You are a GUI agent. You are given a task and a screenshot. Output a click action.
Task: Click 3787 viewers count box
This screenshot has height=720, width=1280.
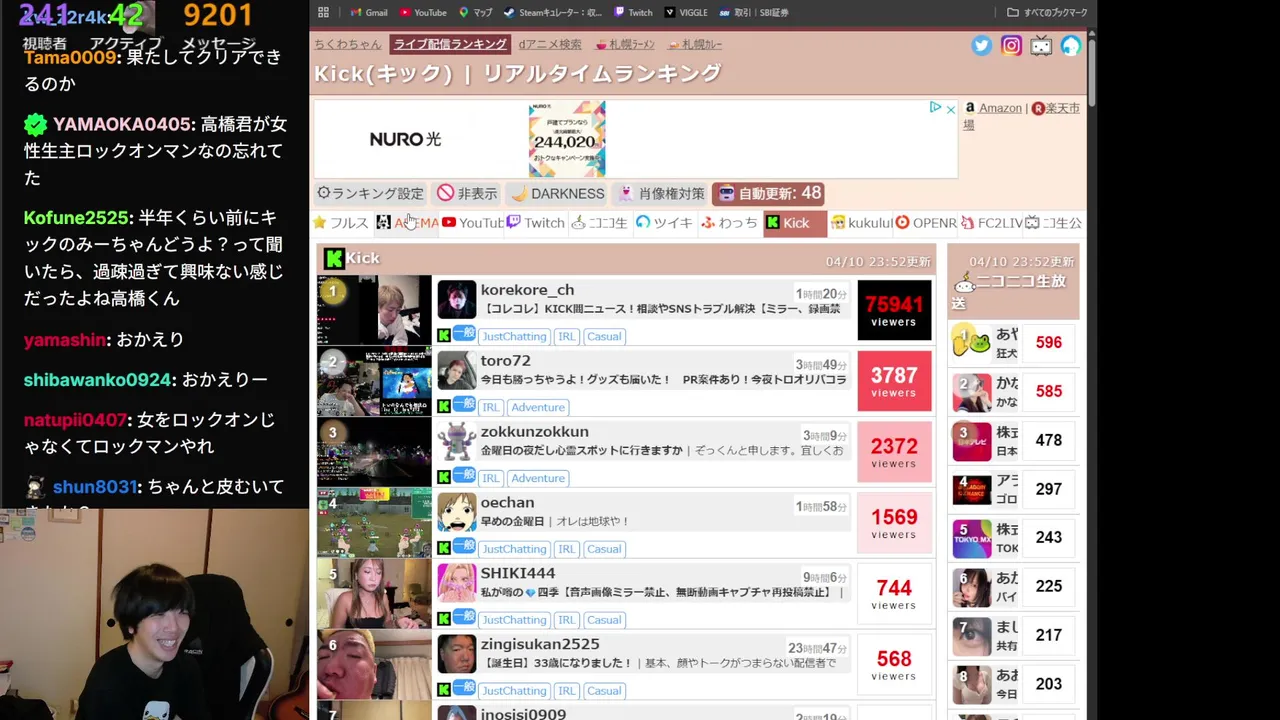(x=894, y=381)
